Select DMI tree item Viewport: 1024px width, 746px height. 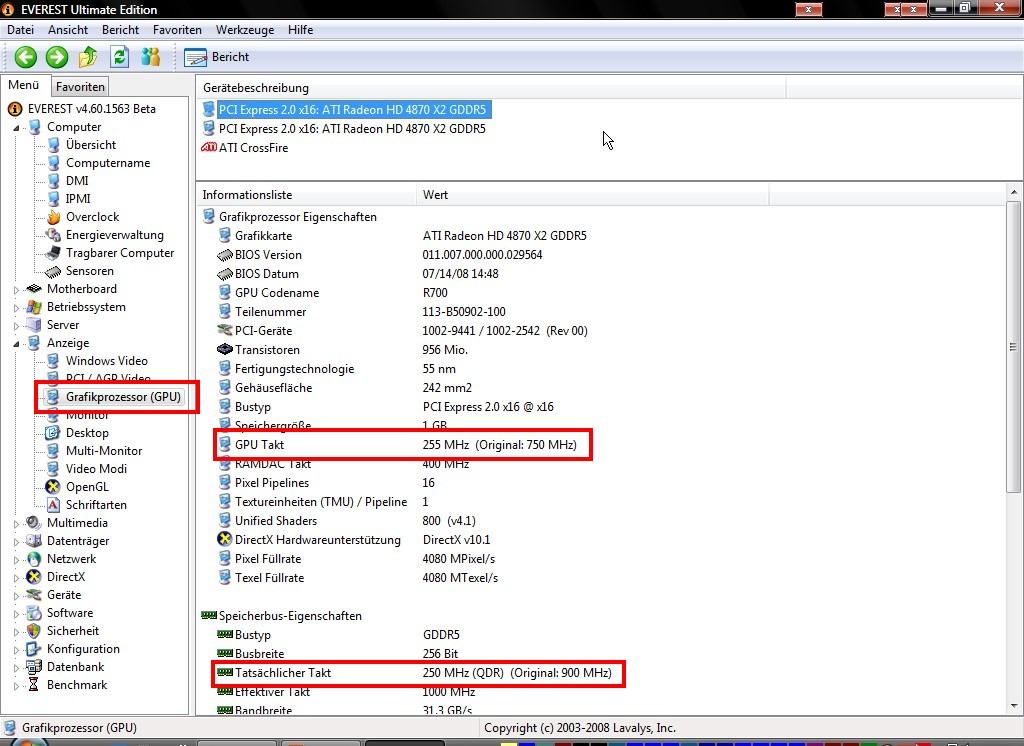point(77,181)
